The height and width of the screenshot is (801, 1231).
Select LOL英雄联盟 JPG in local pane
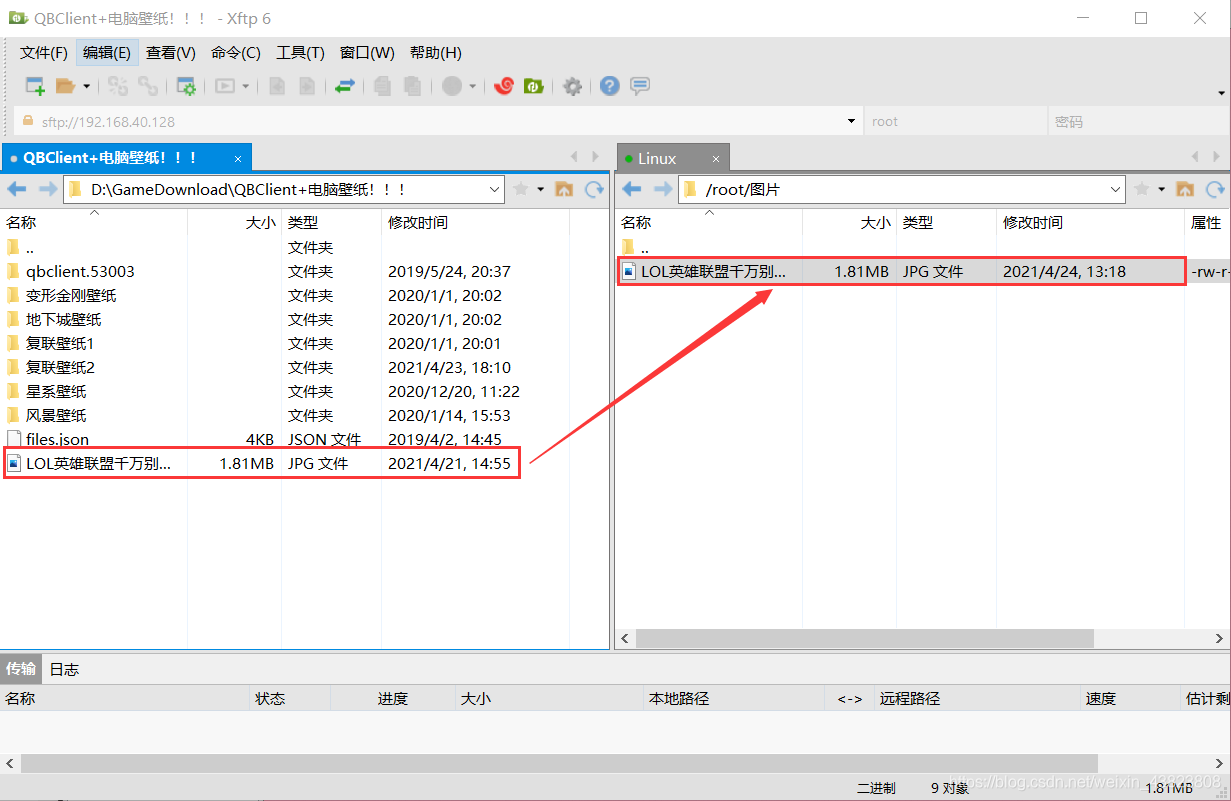coord(262,463)
